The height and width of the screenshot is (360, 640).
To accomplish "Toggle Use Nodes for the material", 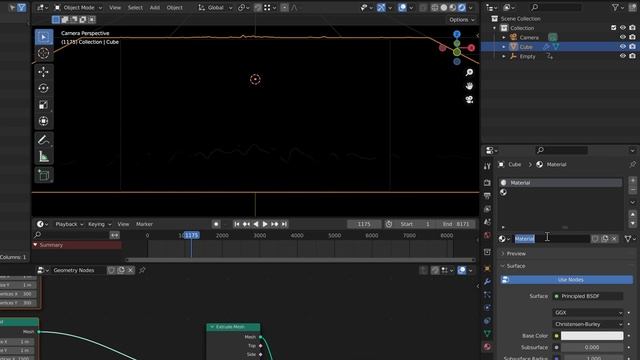I will [567, 280].
